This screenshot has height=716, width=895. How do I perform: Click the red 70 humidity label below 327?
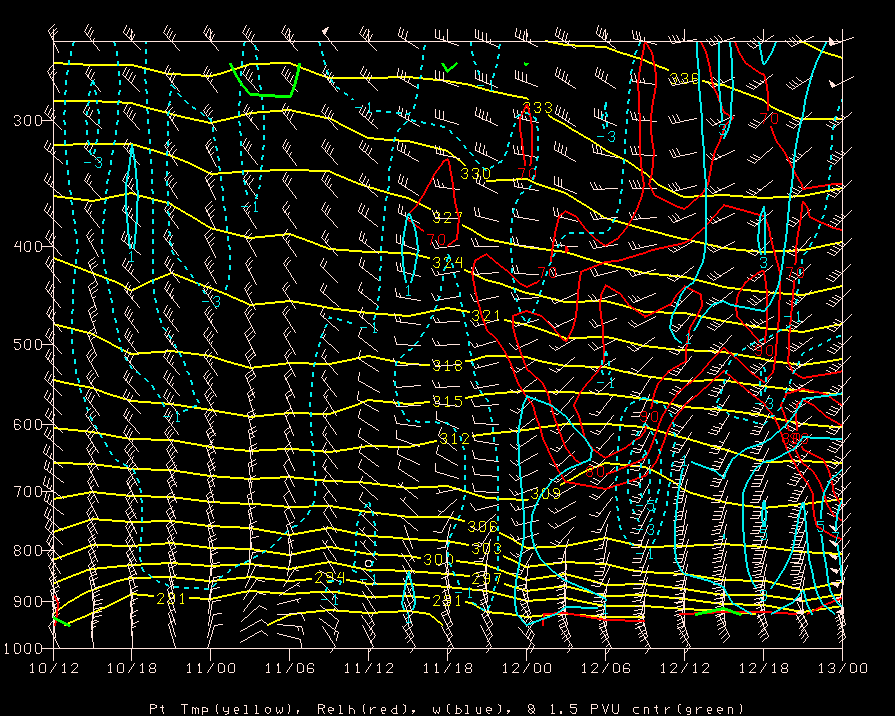tap(437, 241)
